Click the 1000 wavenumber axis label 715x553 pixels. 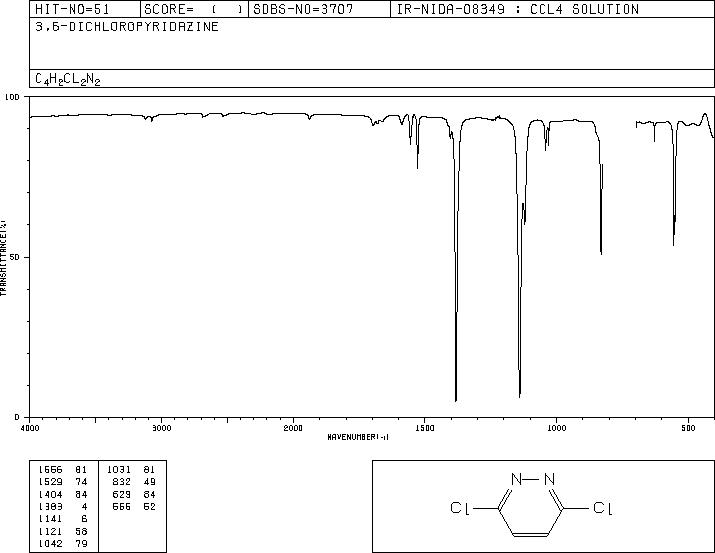(x=556, y=428)
